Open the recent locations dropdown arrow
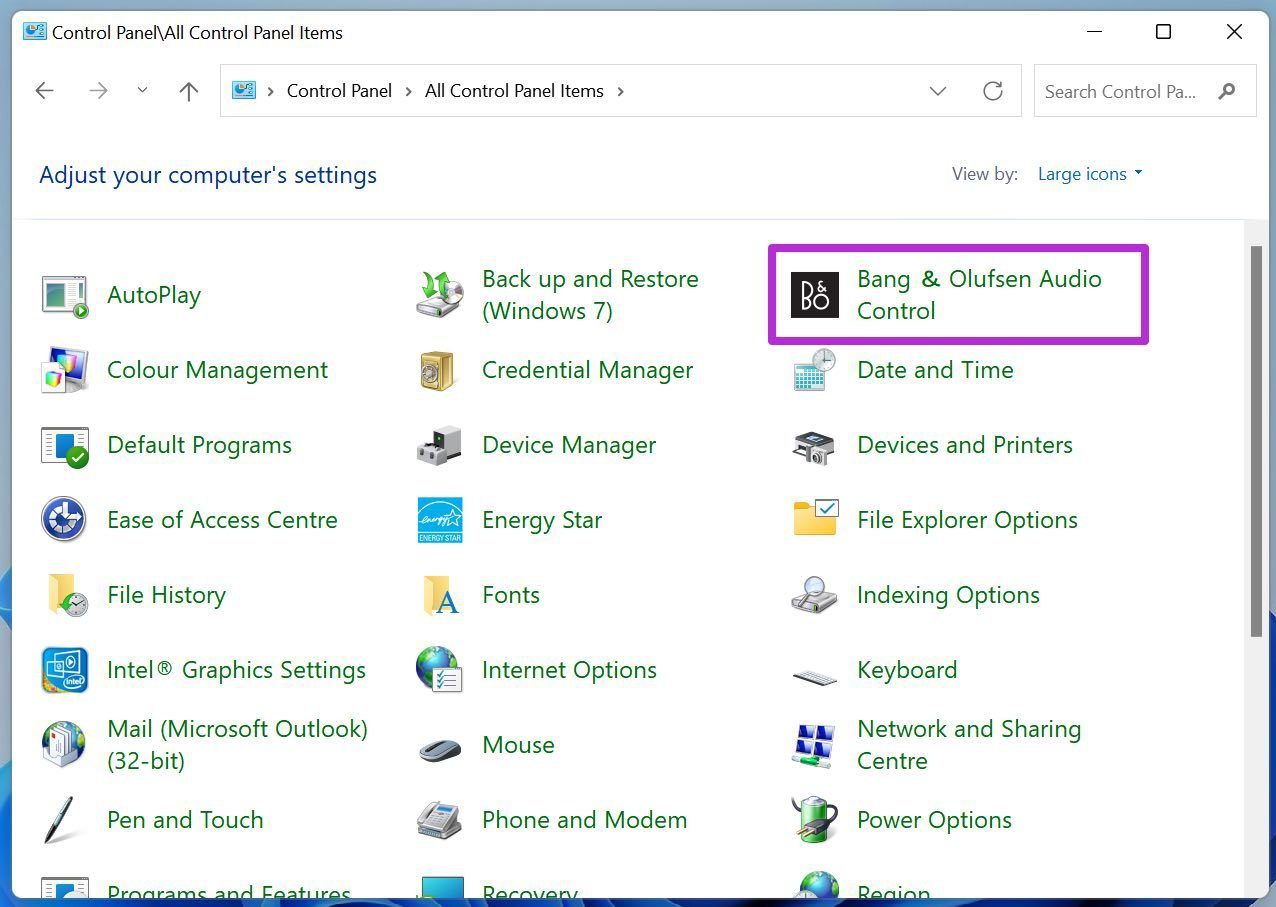 coord(142,90)
